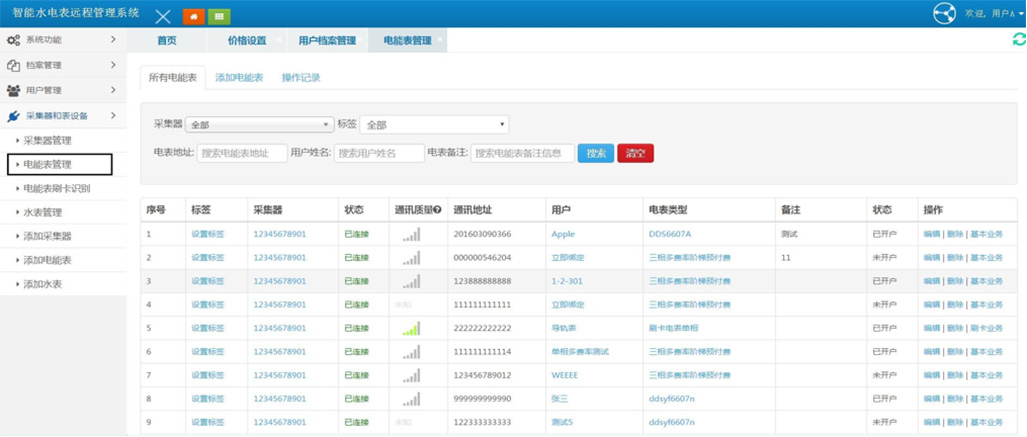1027x437 pixels.
Task: Click 设置标签 in row 1
Action: (208, 234)
